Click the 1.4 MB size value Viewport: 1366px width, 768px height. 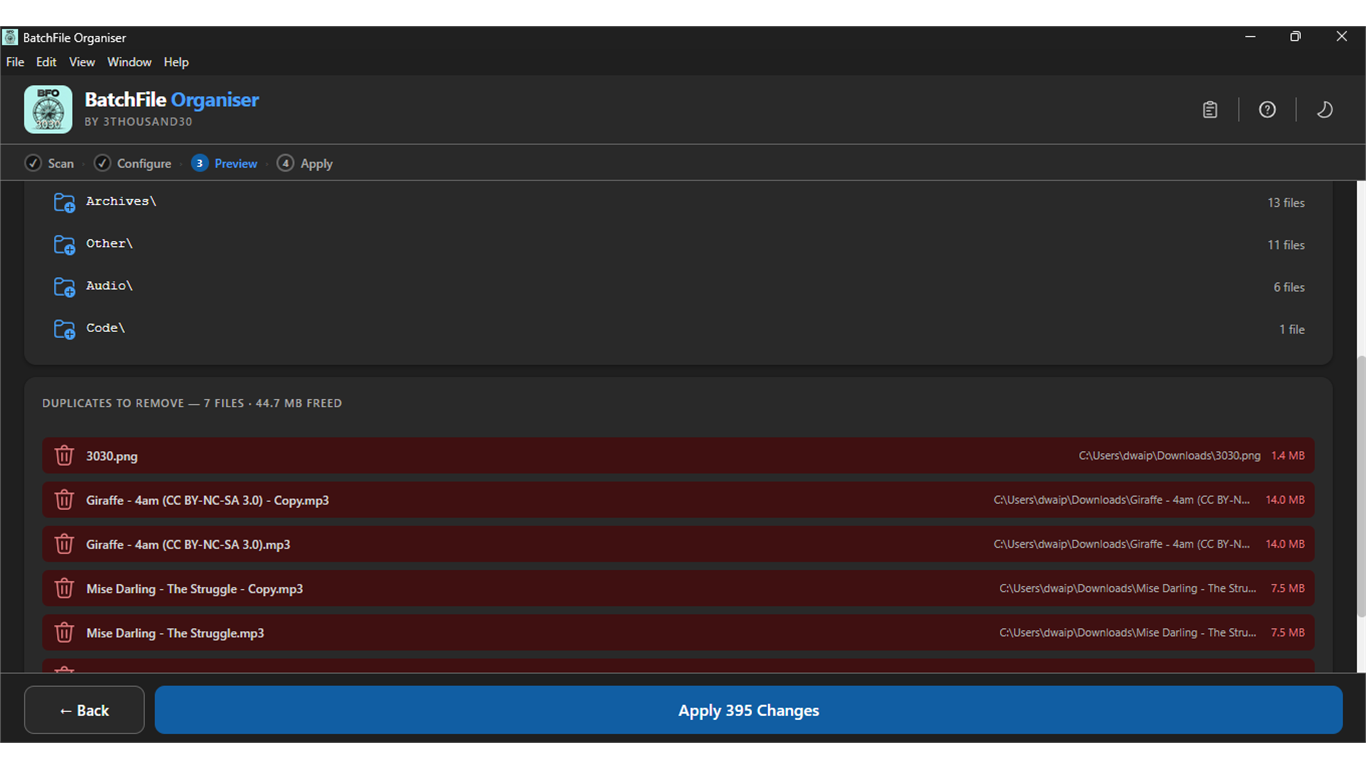pyautogui.click(x=1288, y=456)
